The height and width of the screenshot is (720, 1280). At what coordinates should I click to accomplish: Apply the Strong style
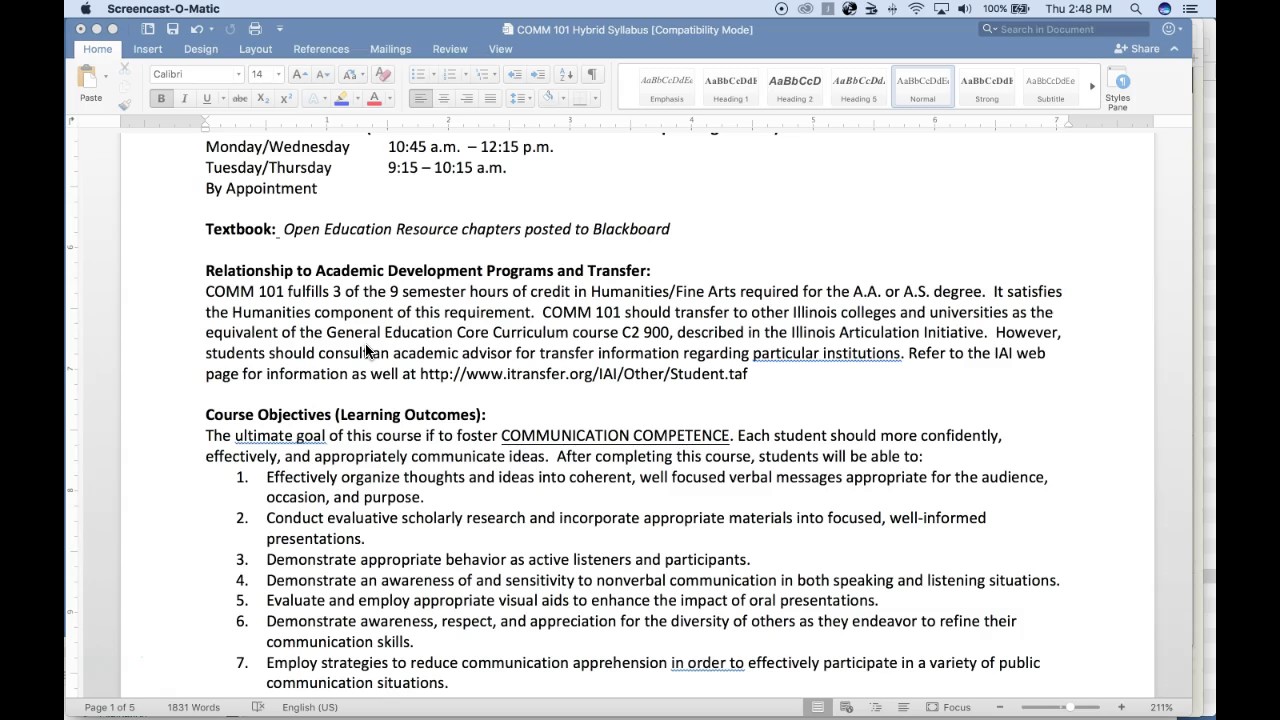[x=987, y=87]
